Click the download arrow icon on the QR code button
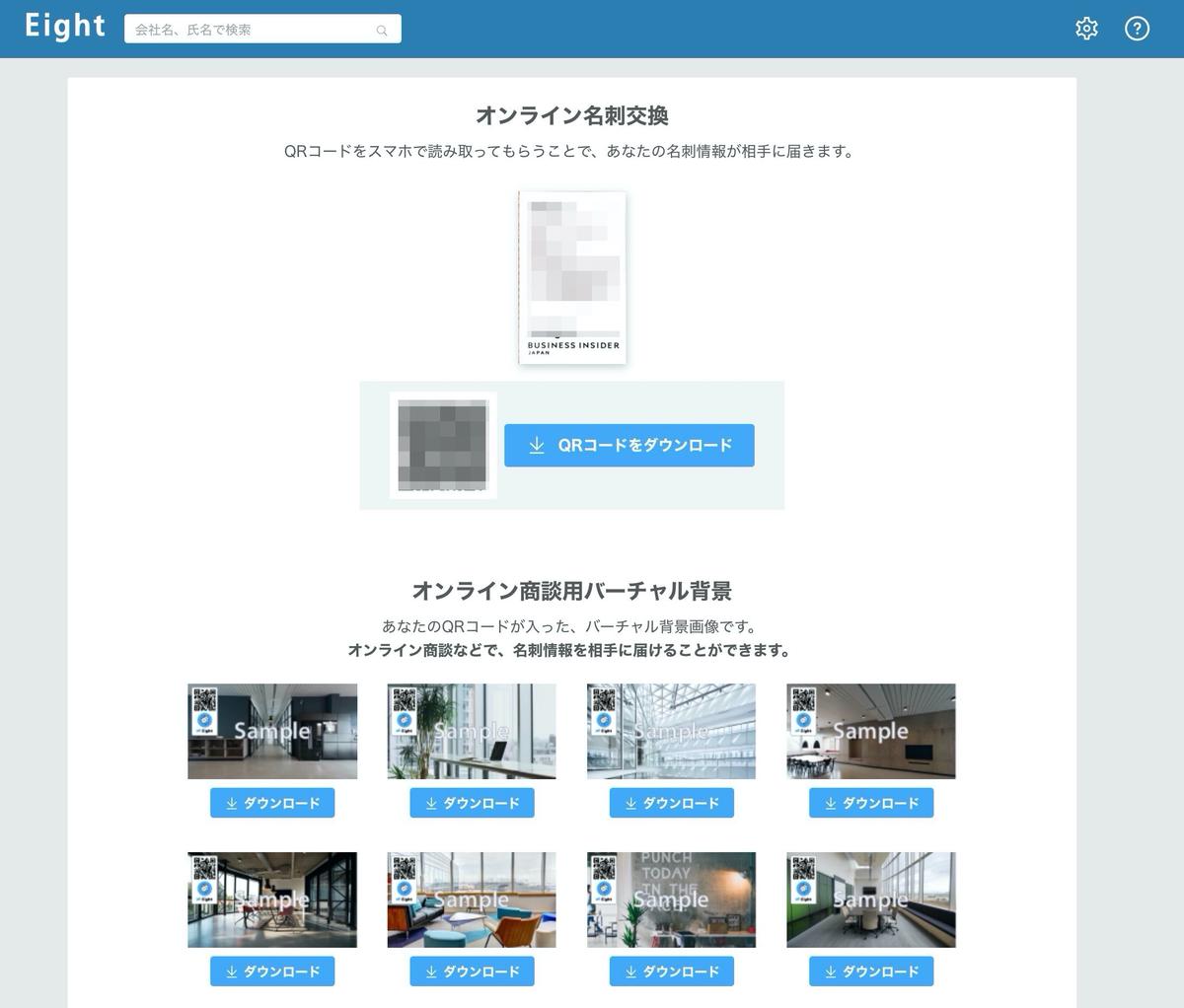The width and height of the screenshot is (1184, 1008). pyautogui.click(x=536, y=445)
